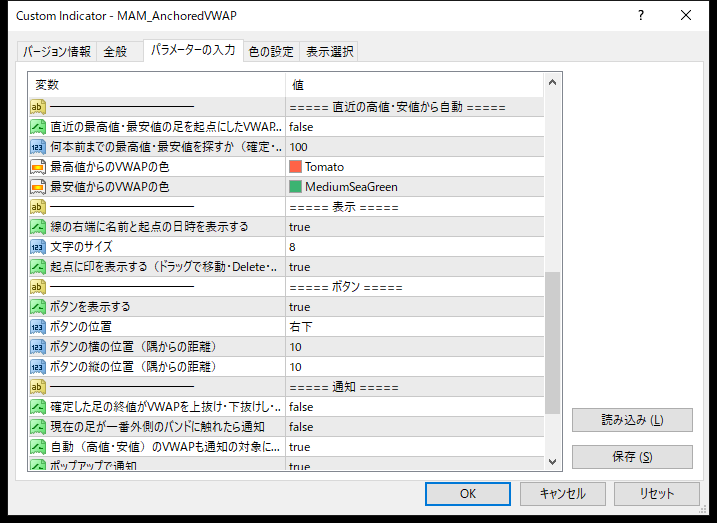Click the 123 icon of ボタンの位置
717x523 pixels.
(38, 327)
